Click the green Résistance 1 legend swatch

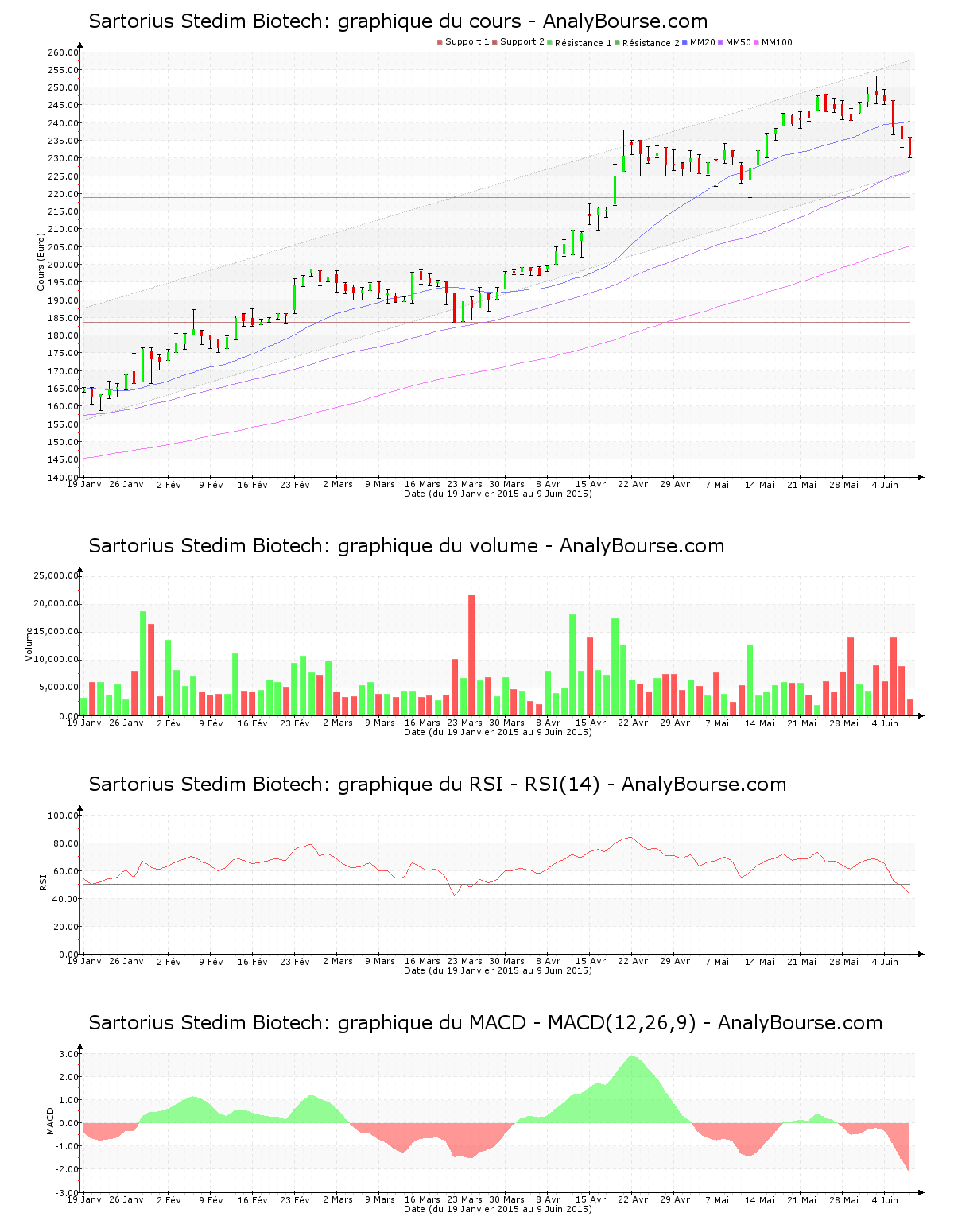[x=549, y=42]
